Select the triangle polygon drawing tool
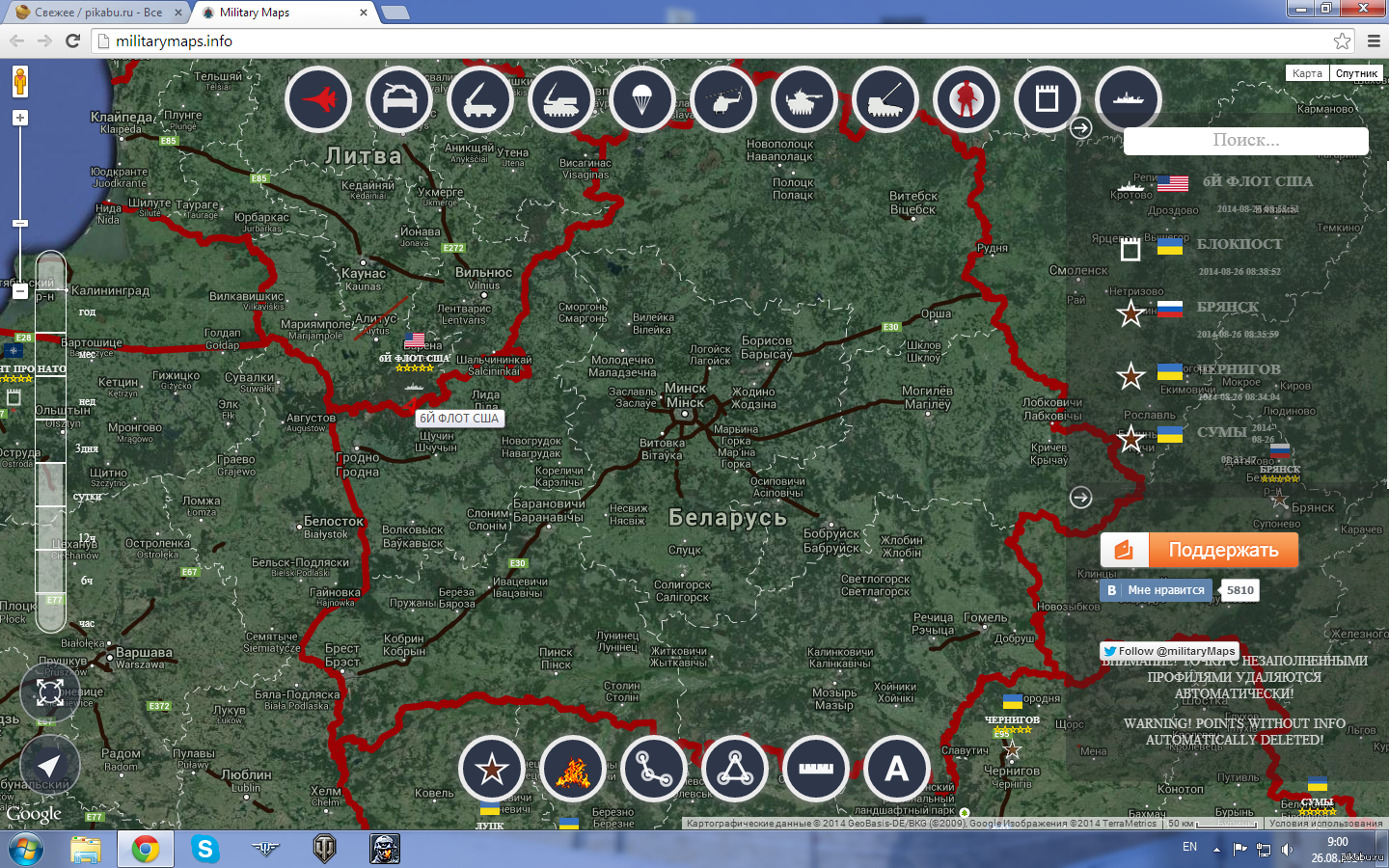This screenshot has width=1389, height=868. tap(735, 769)
